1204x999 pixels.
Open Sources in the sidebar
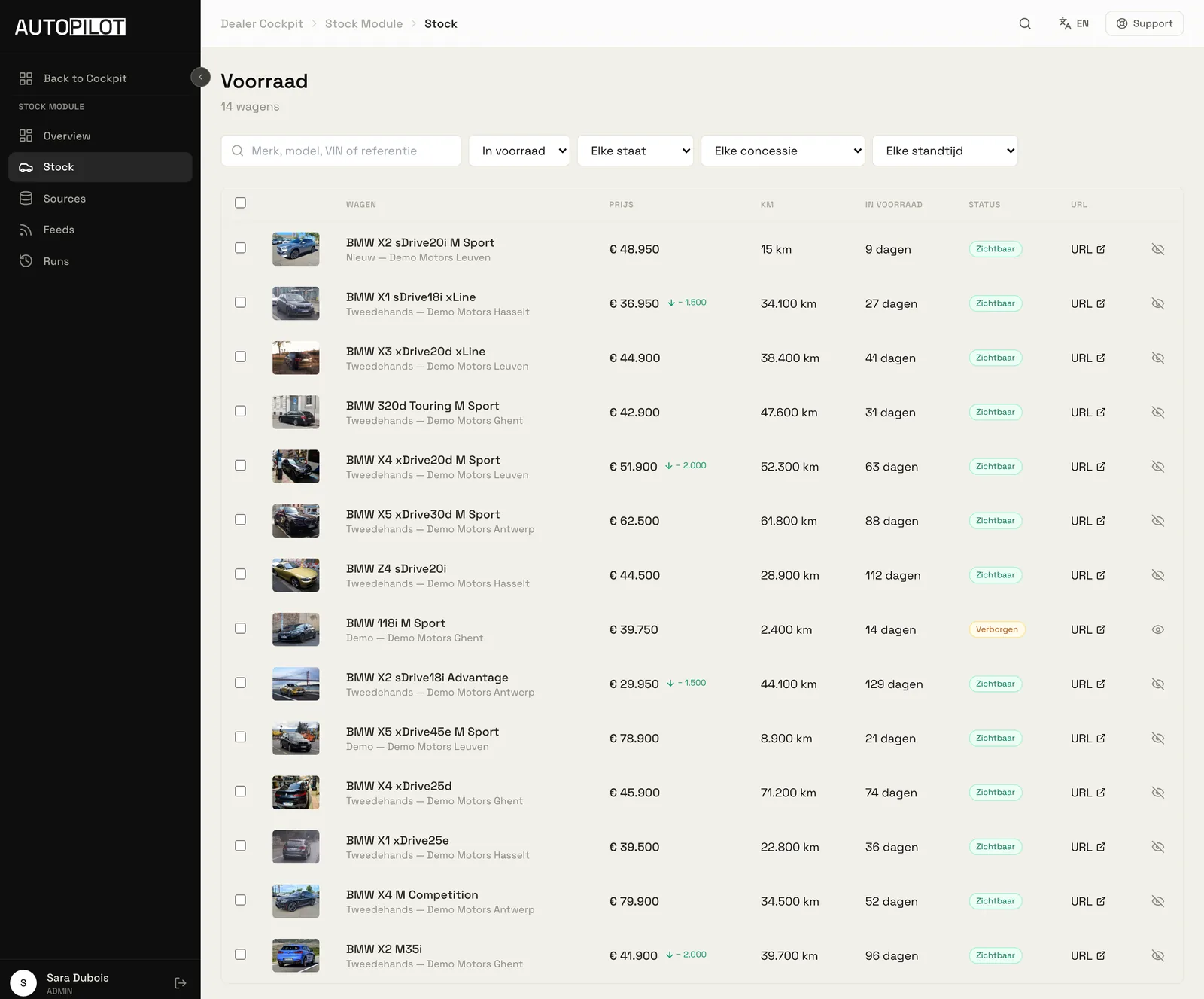[100, 199]
